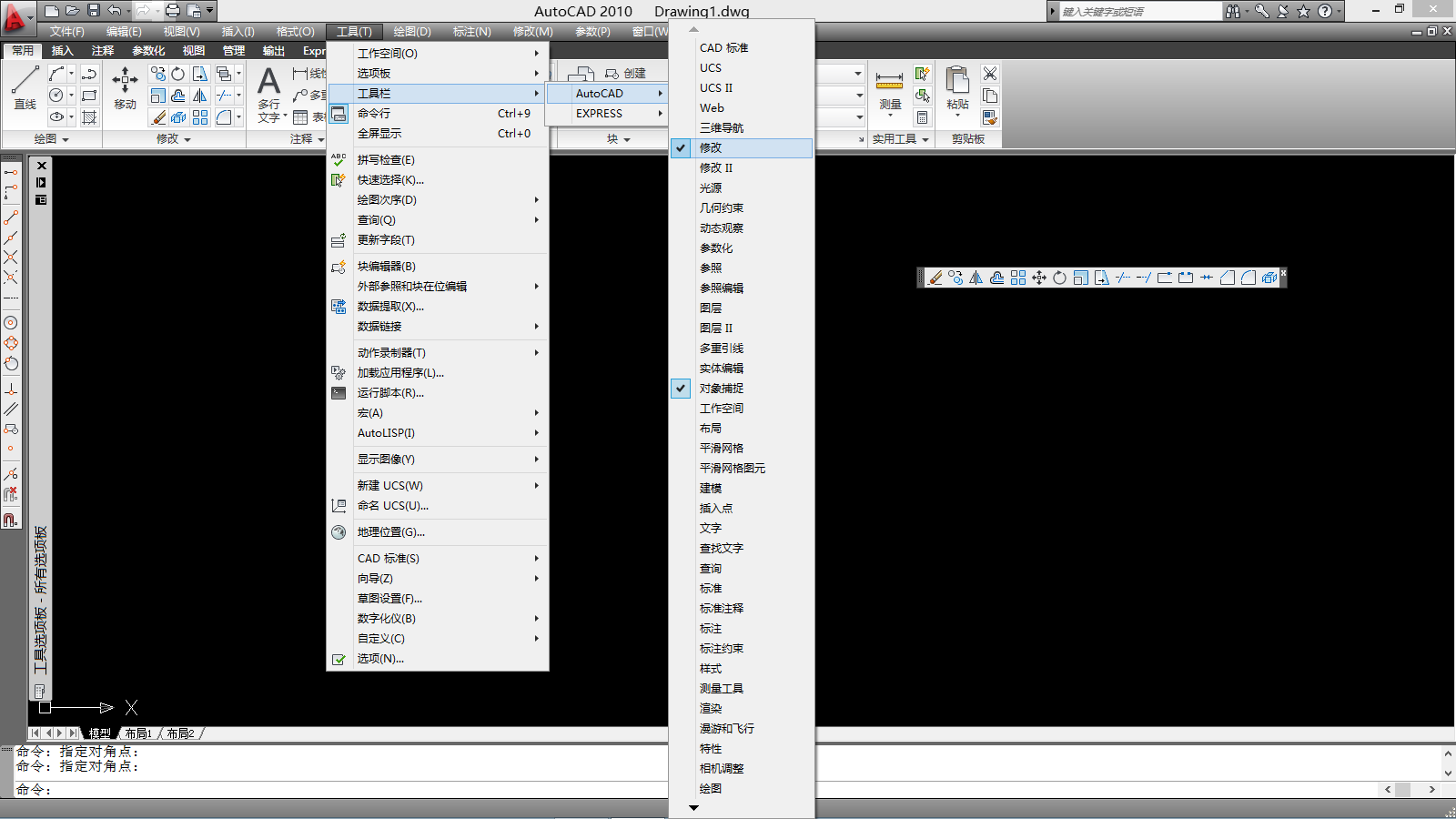Open the Quick Calculator icon
1456x819 pixels.
pos(922,117)
